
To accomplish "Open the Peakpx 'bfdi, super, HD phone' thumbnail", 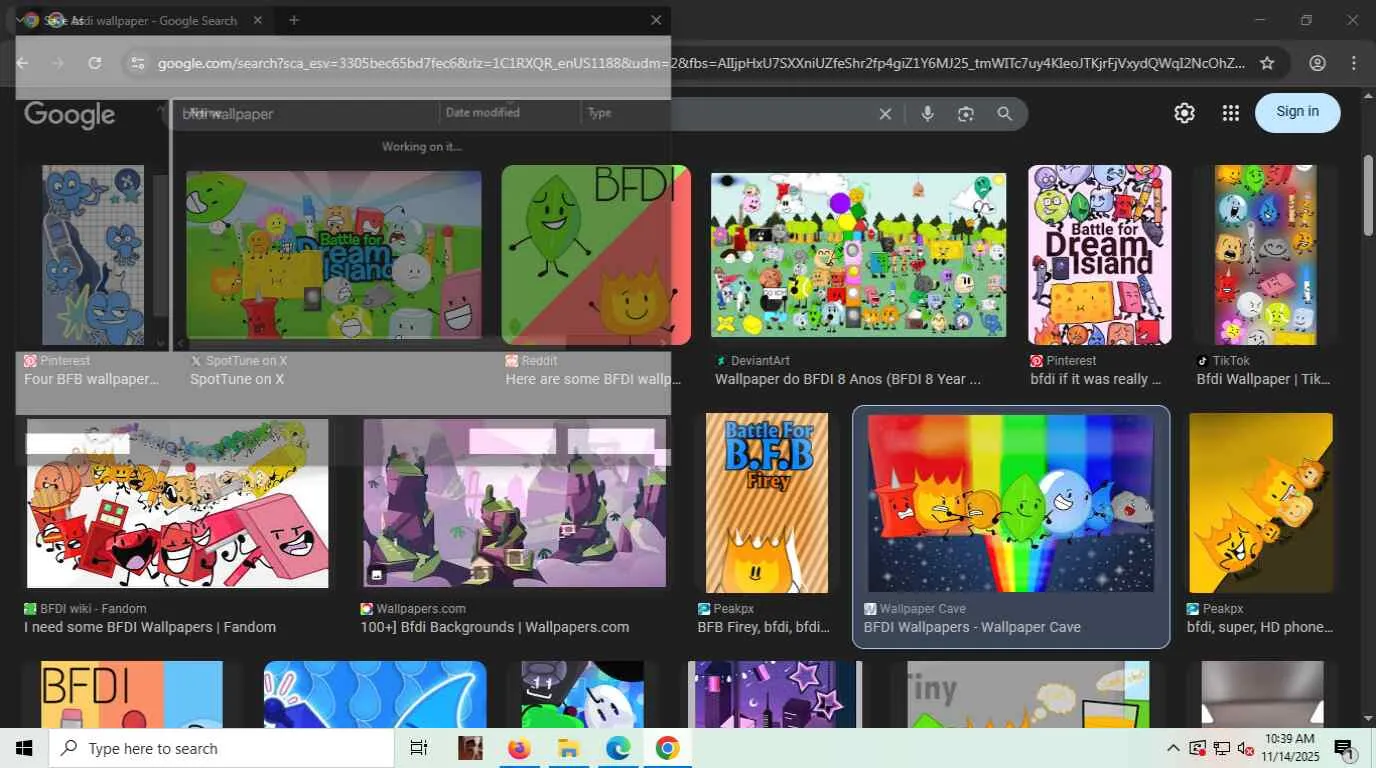I will click(1261, 503).
